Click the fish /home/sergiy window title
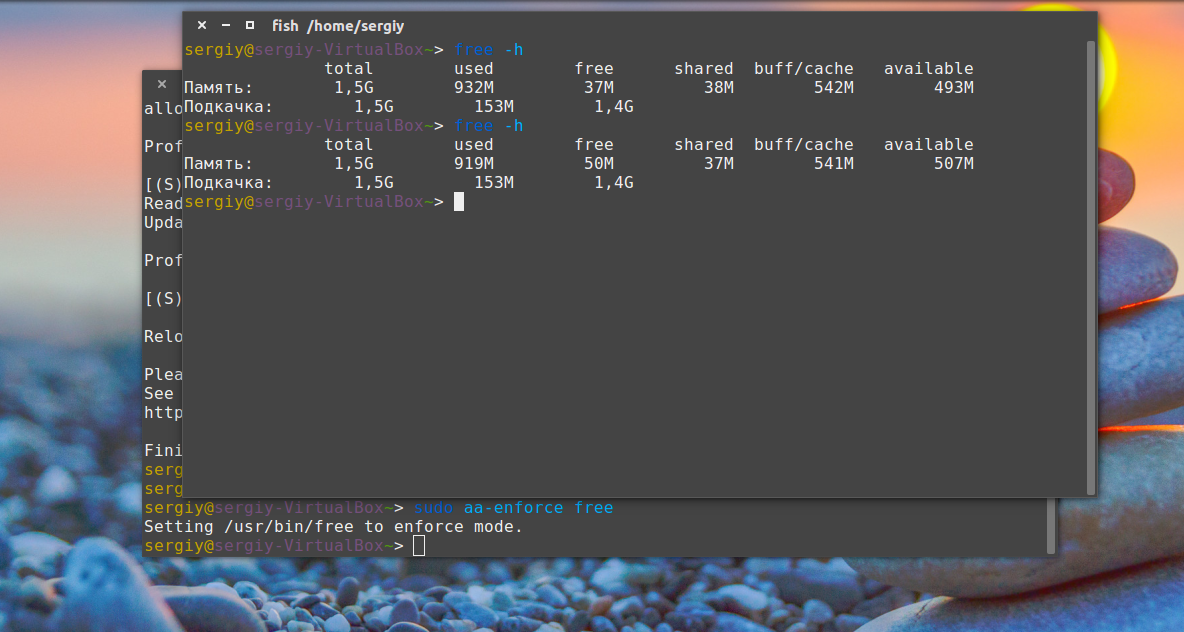 click(338, 26)
